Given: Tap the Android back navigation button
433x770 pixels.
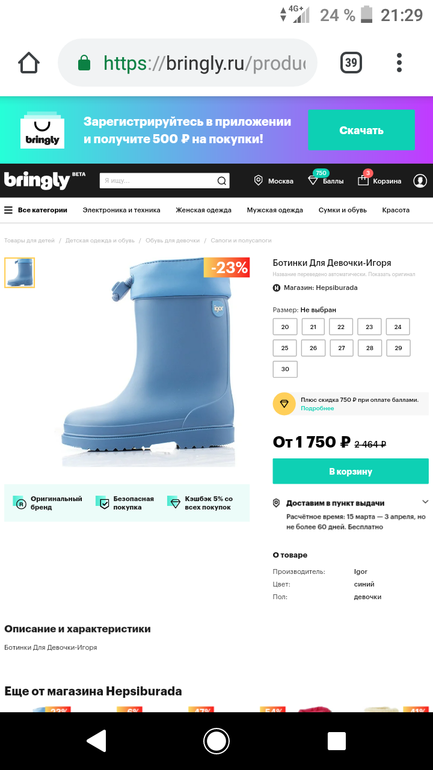Looking at the screenshot, I should pyautogui.click(x=96, y=741).
